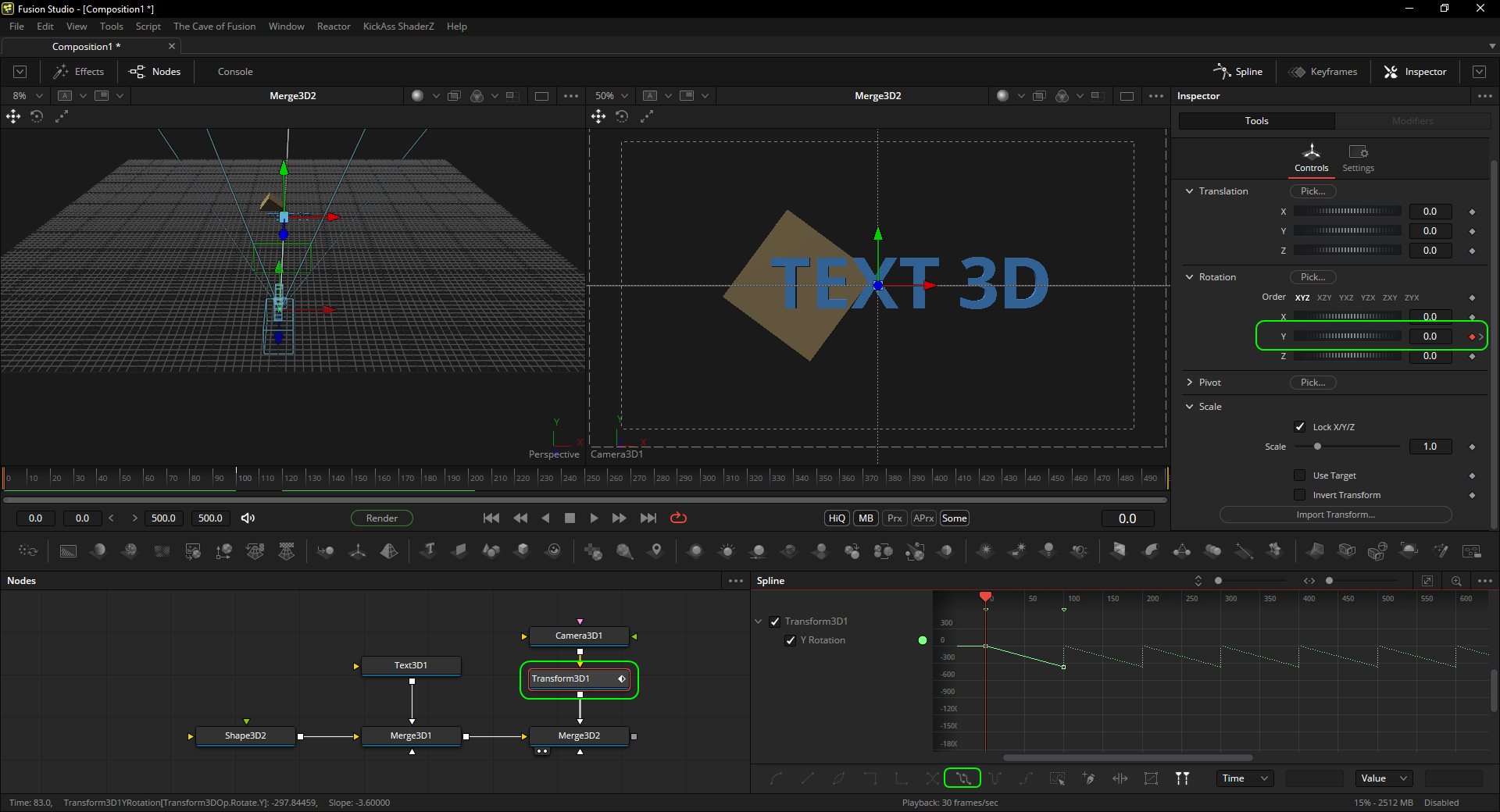1500x812 pixels.
Task: Click the zoom-to-fit icon in Spline header
Action: [1427, 581]
